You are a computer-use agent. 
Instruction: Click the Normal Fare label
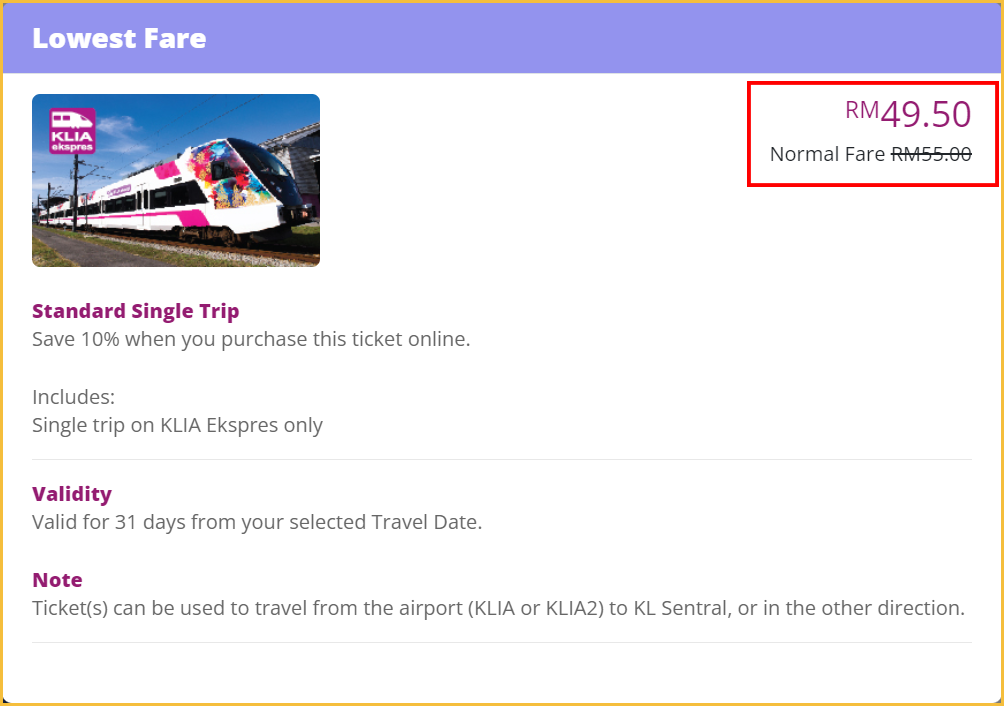coord(827,154)
